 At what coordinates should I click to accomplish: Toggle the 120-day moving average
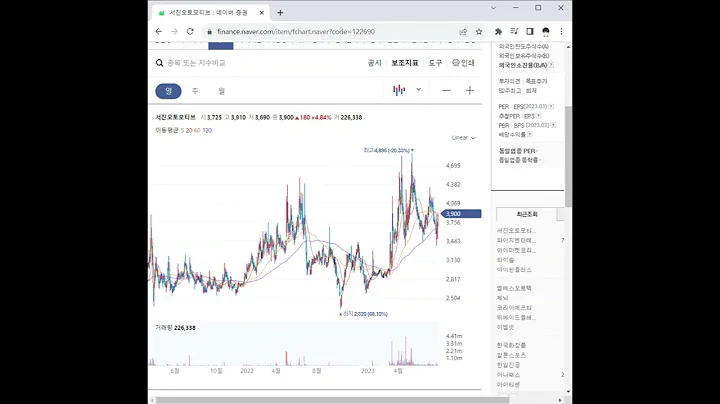tap(207, 130)
